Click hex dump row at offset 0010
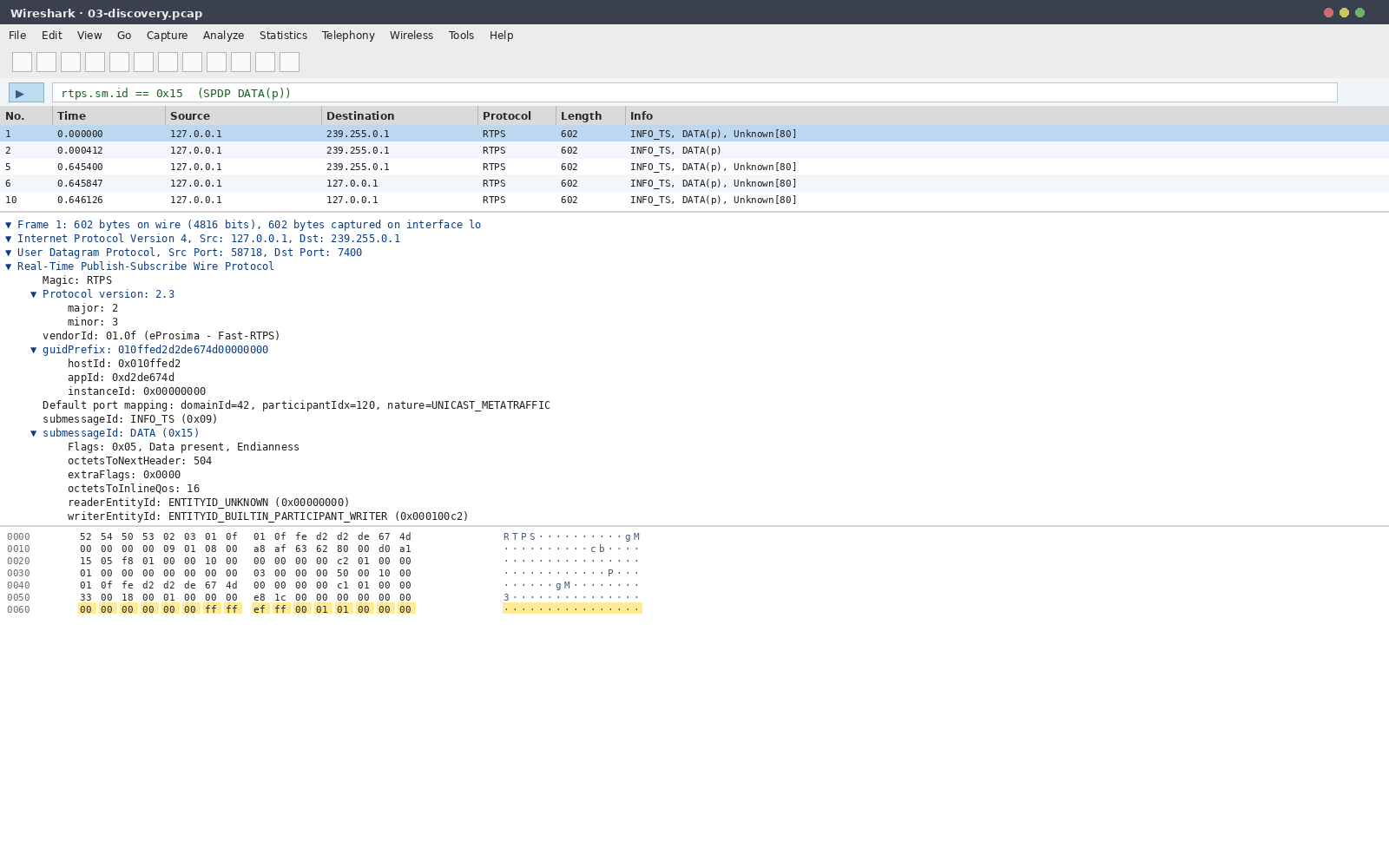This screenshot has width=1389, height=868. [324, 549]
